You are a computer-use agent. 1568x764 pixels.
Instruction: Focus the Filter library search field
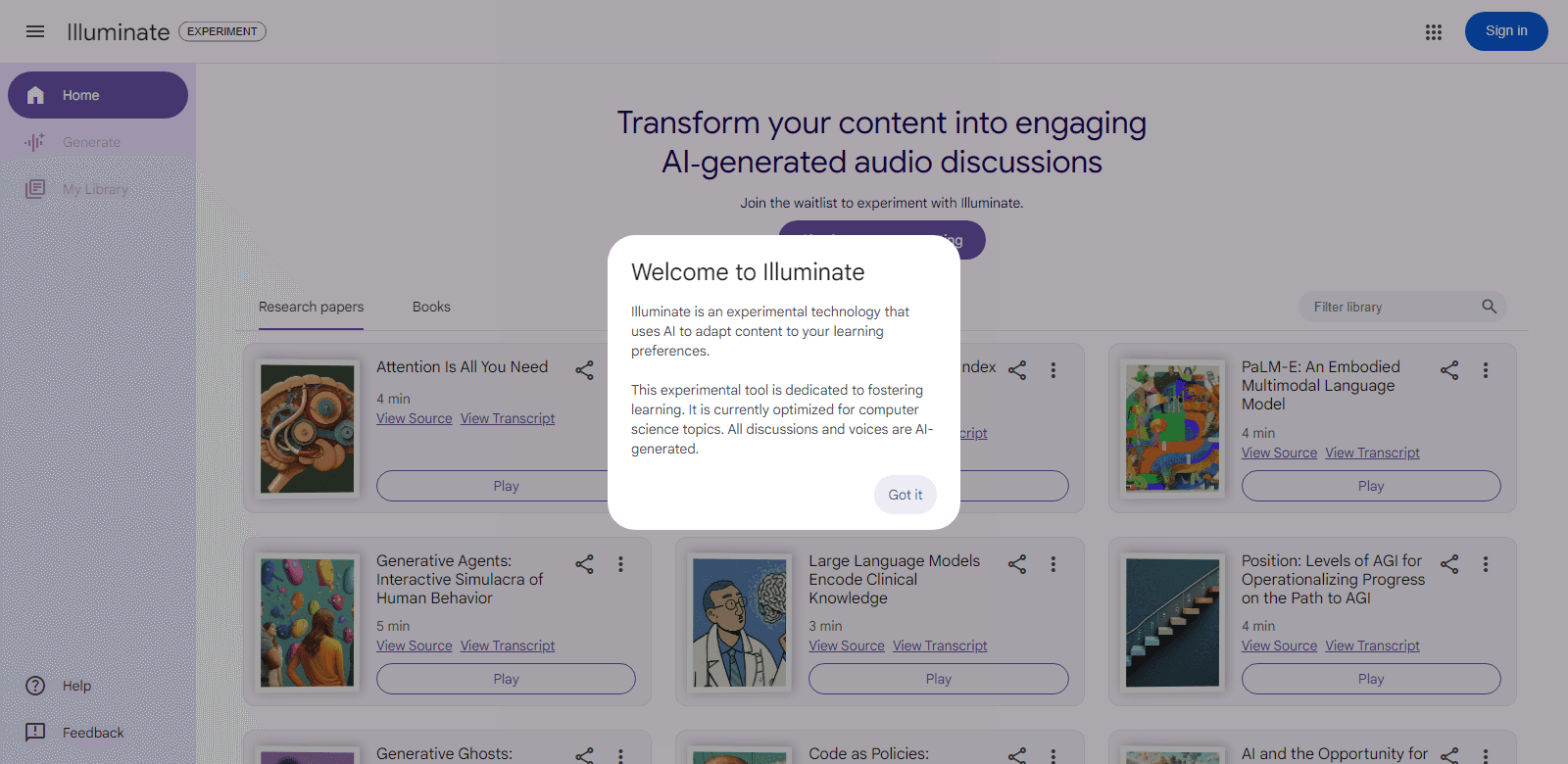[x=1402, y=307]
